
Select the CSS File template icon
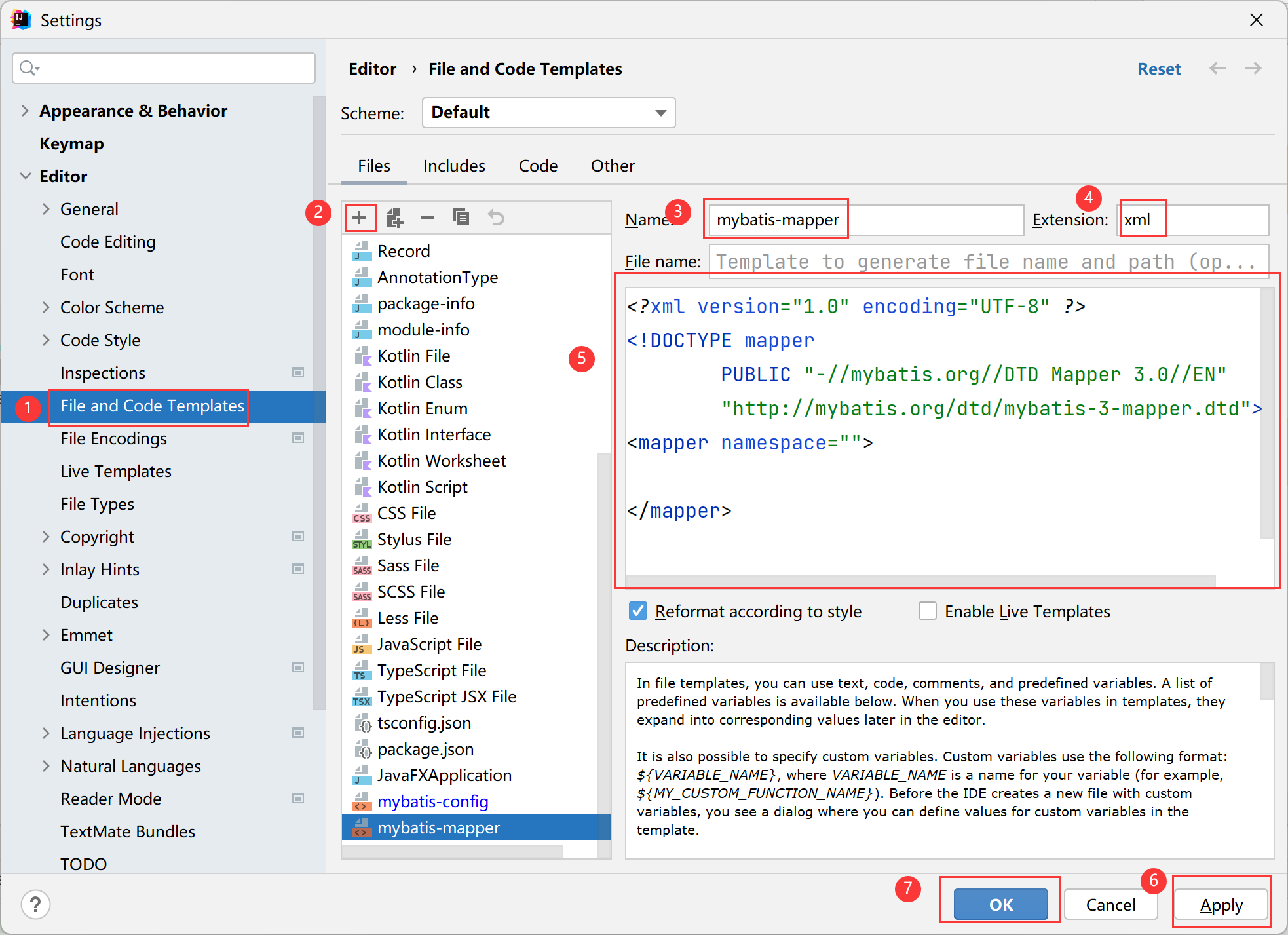[x=362, y=513]
